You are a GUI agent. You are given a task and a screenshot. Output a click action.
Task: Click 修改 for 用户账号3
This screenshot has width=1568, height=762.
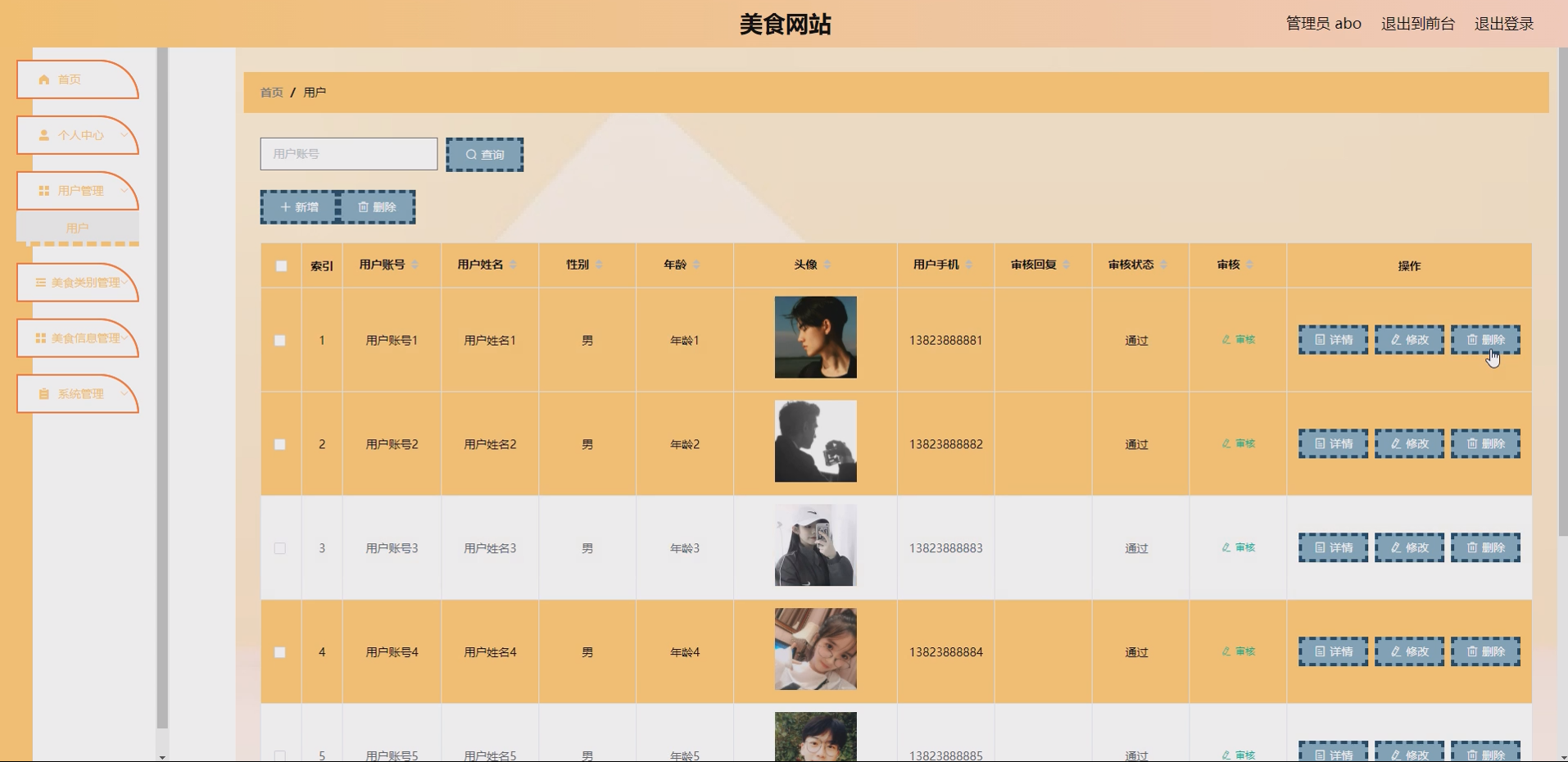1409,548
